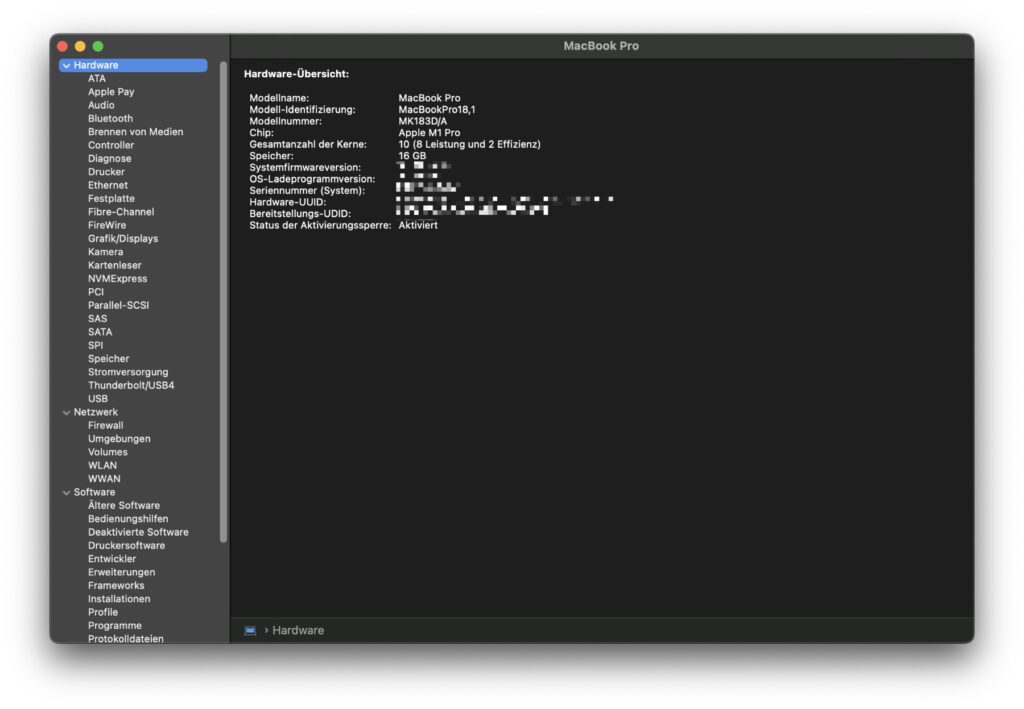This screenshot has height=709, width=1024.
Task: Select Programme in the software list
Action: pyautogui.click(x=114, y=625)
